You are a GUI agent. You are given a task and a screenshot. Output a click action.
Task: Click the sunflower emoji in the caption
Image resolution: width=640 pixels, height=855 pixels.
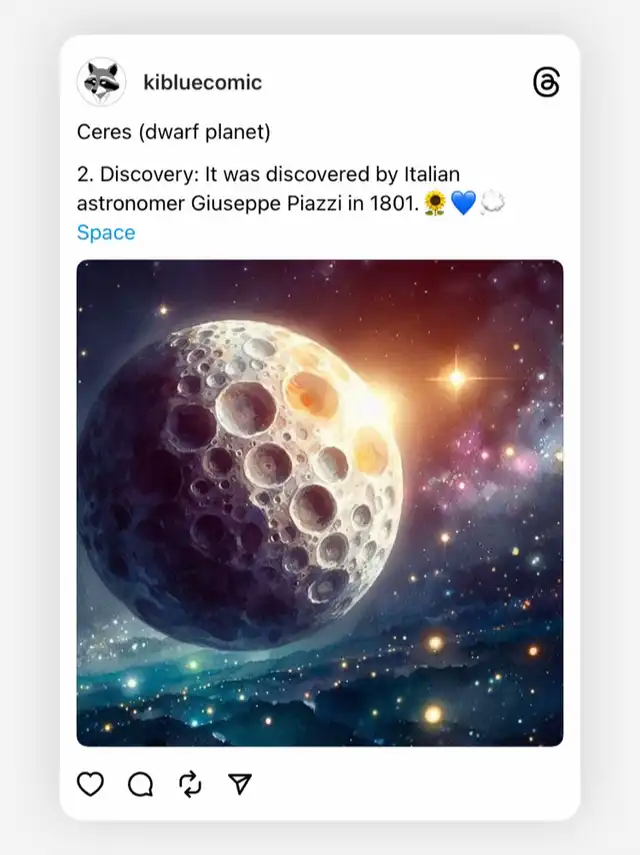(435, 203)
